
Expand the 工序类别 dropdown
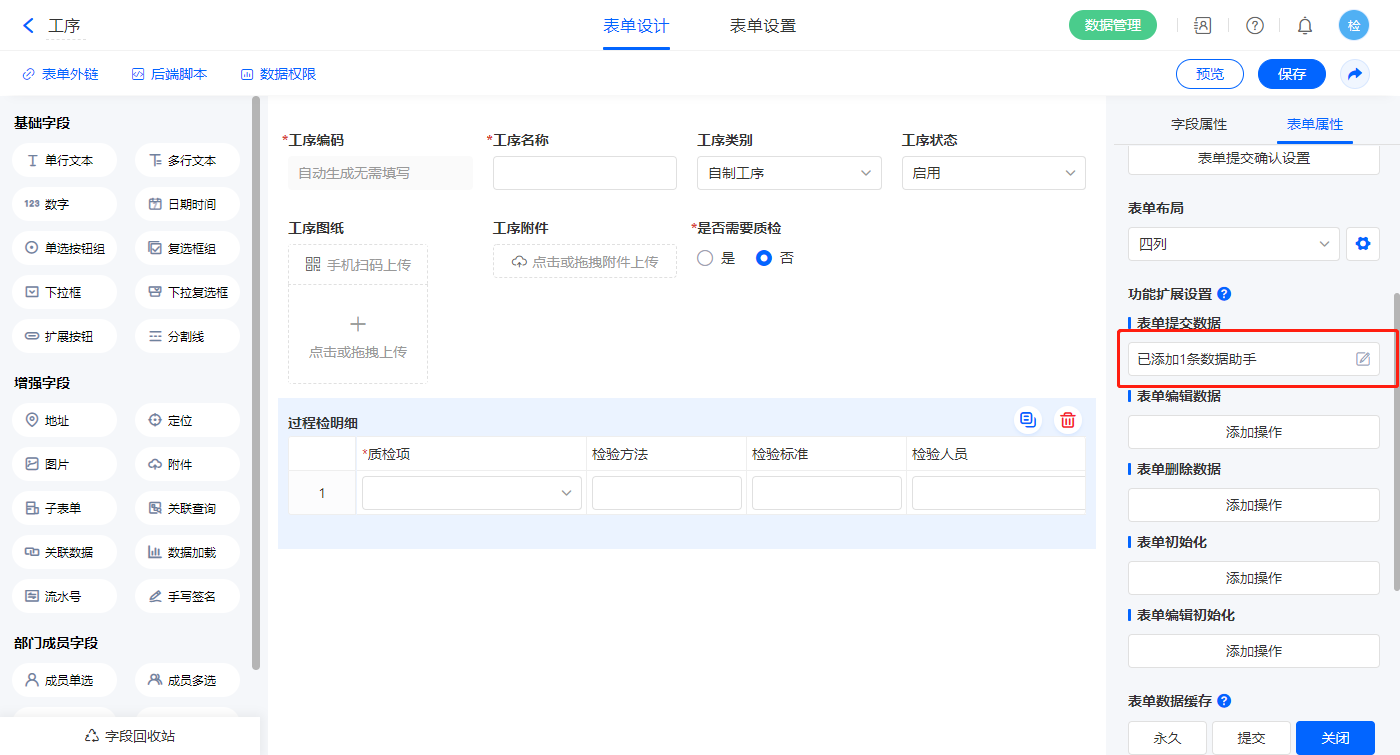789,173
